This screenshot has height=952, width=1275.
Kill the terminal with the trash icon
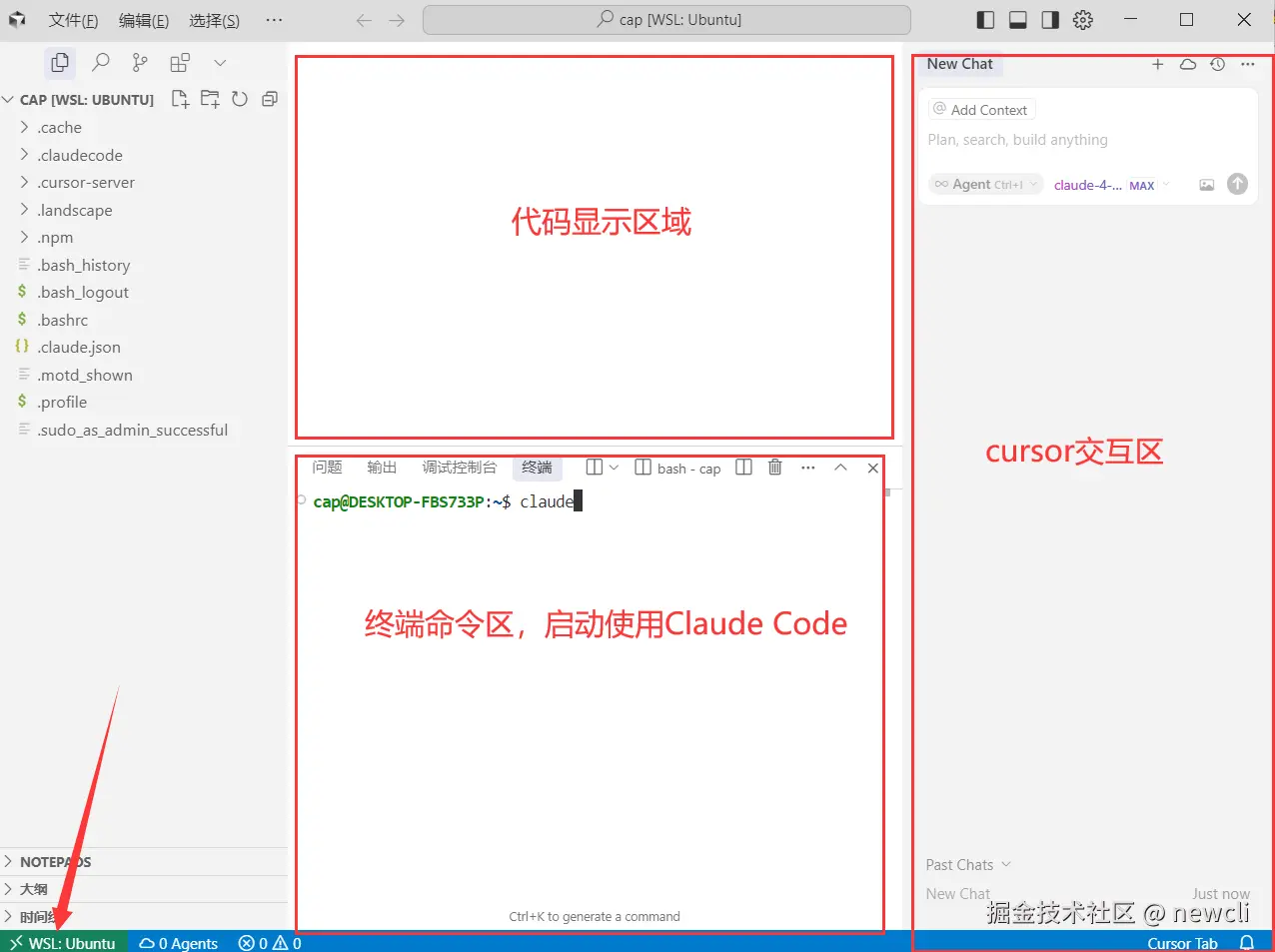coord(774,468)
